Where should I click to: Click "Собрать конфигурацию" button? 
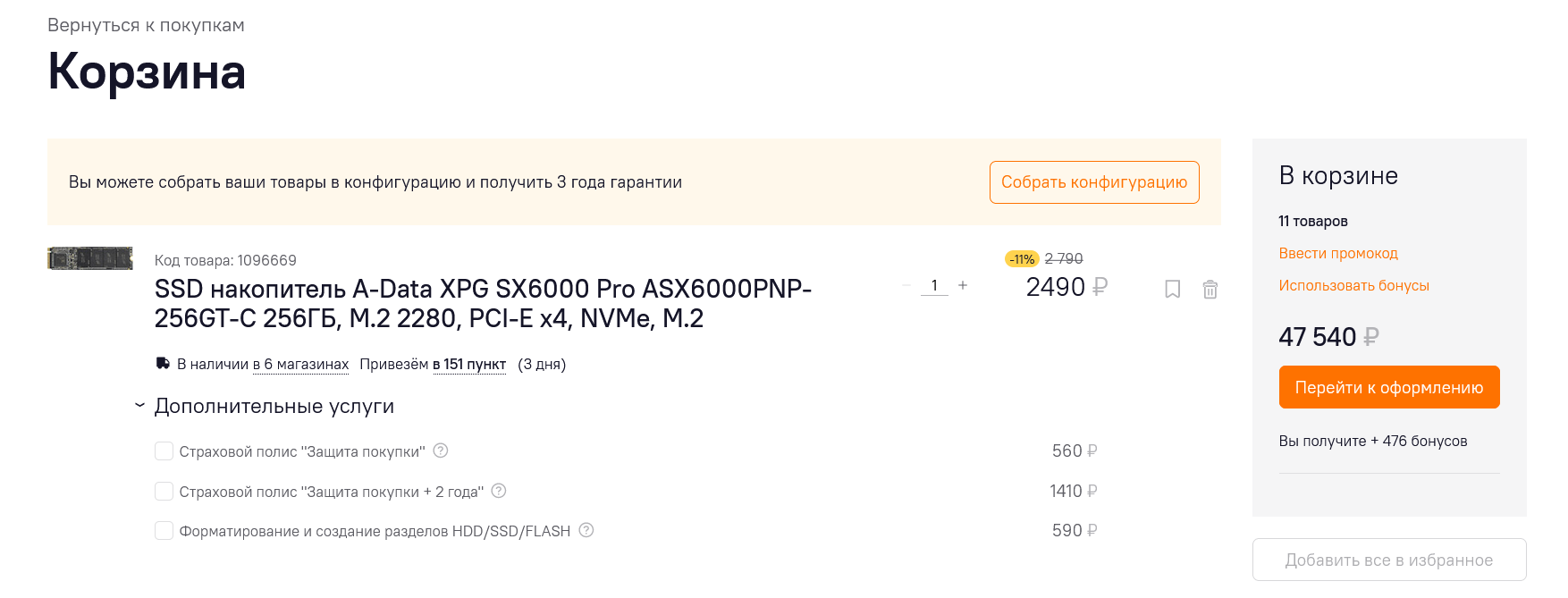coord(1094,182)
